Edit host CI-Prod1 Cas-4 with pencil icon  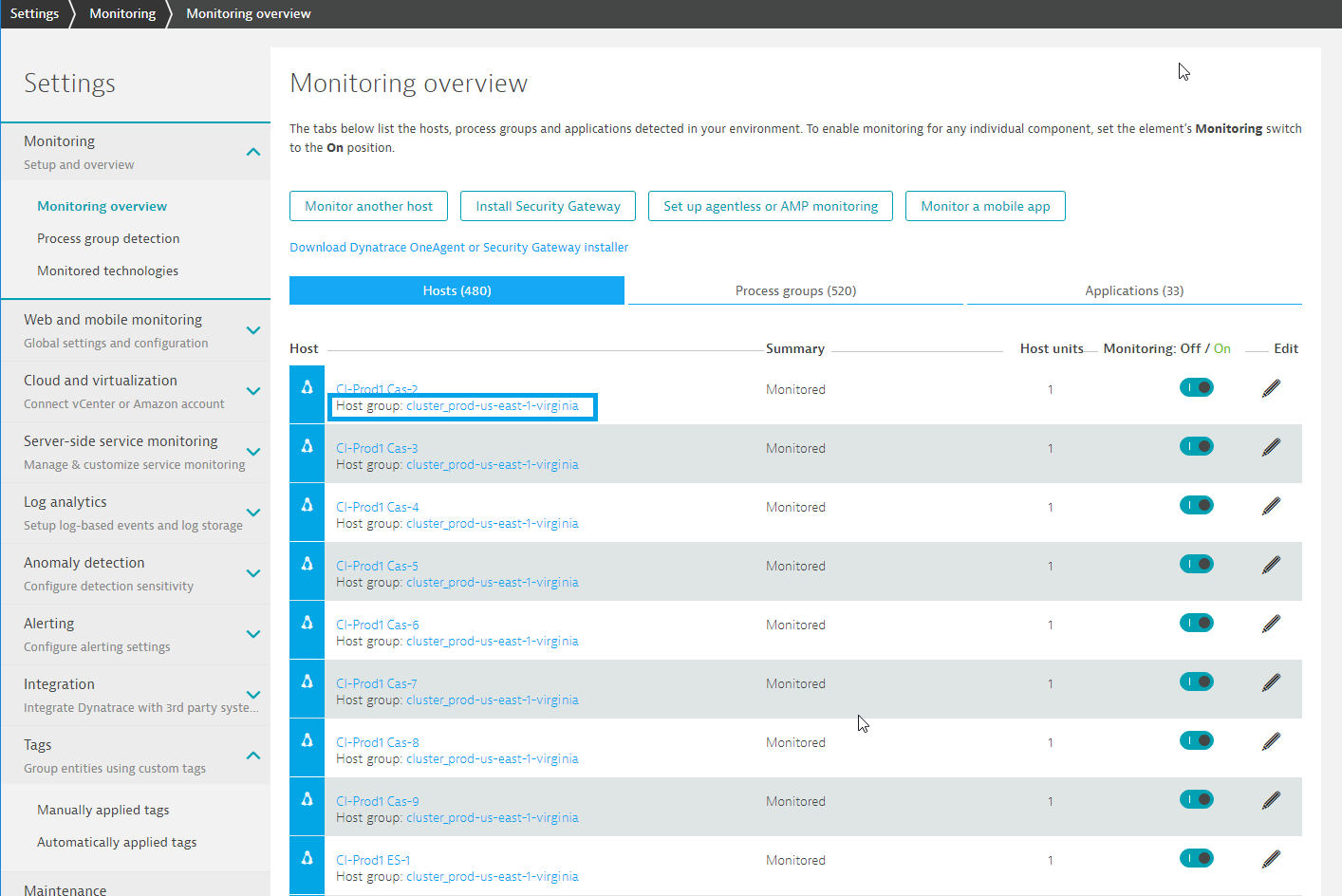point(1272,506)
